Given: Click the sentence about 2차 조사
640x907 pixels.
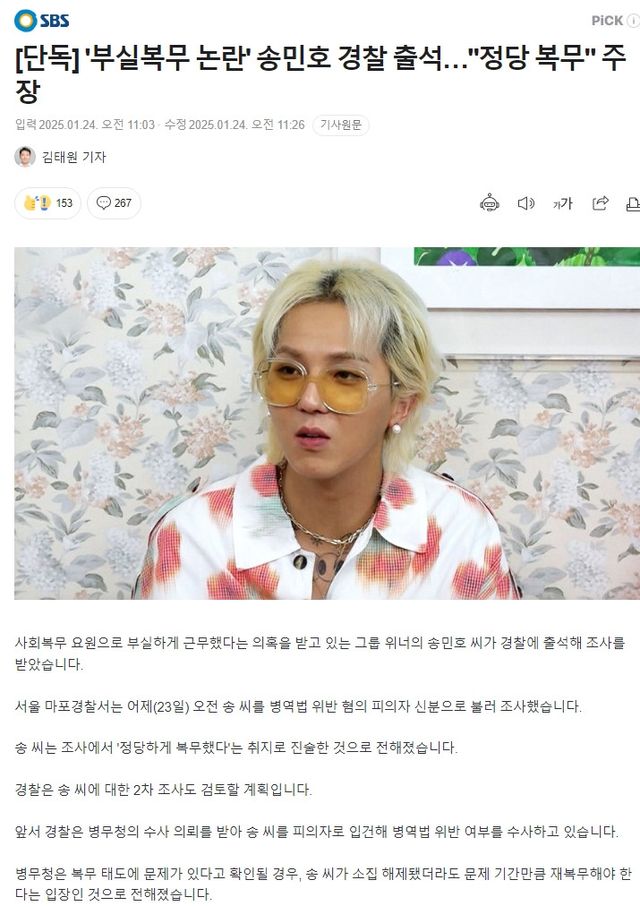Looking at the screenshot, I should (x=163, y=790).
